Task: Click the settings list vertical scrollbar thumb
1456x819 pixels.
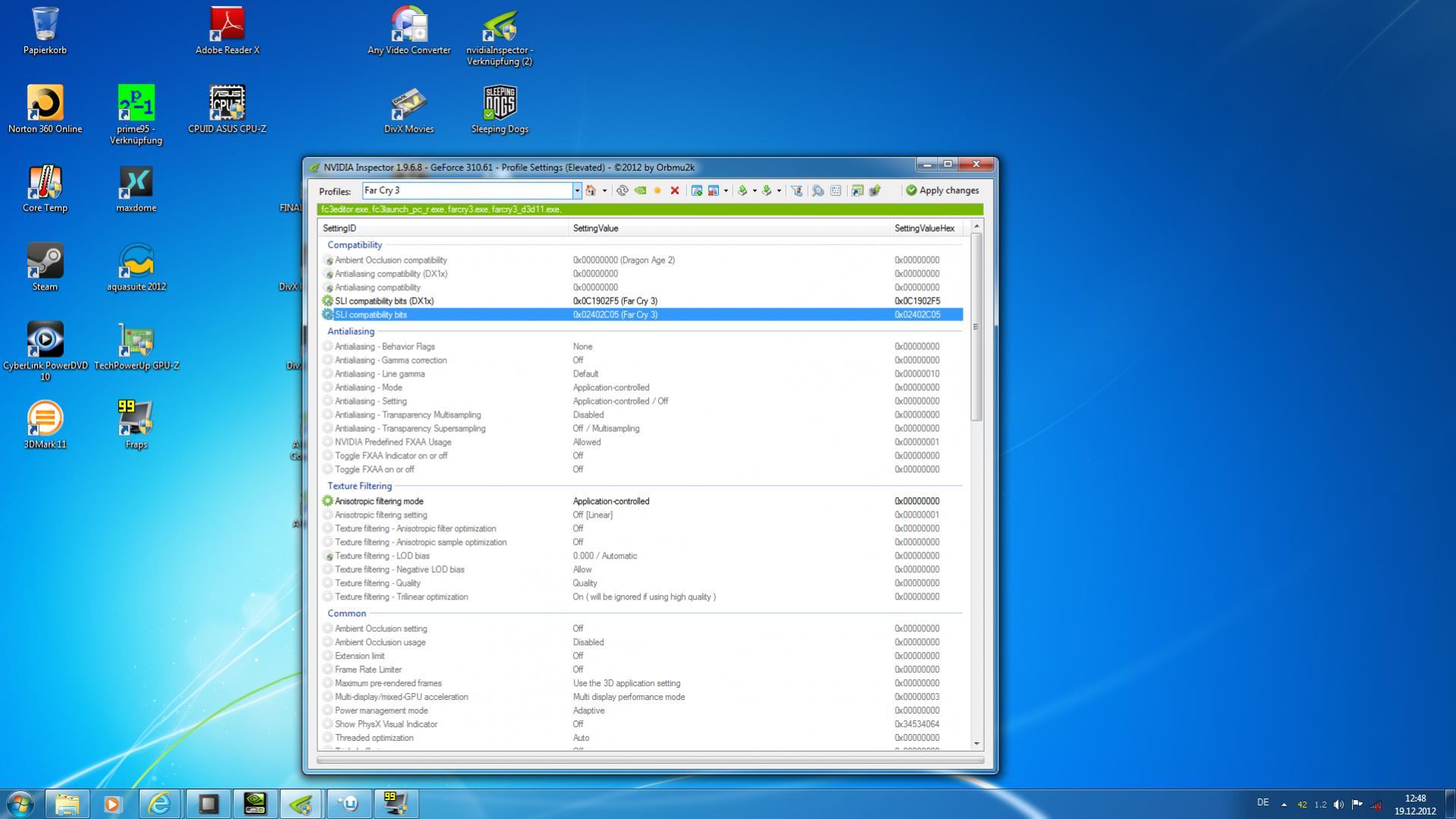Action: point(976,326)
